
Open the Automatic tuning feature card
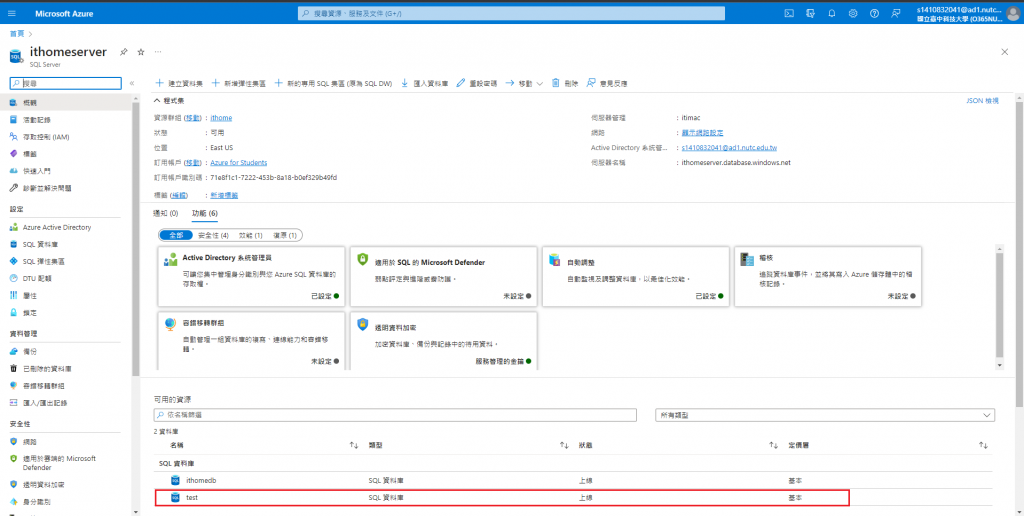click(635, 276)
